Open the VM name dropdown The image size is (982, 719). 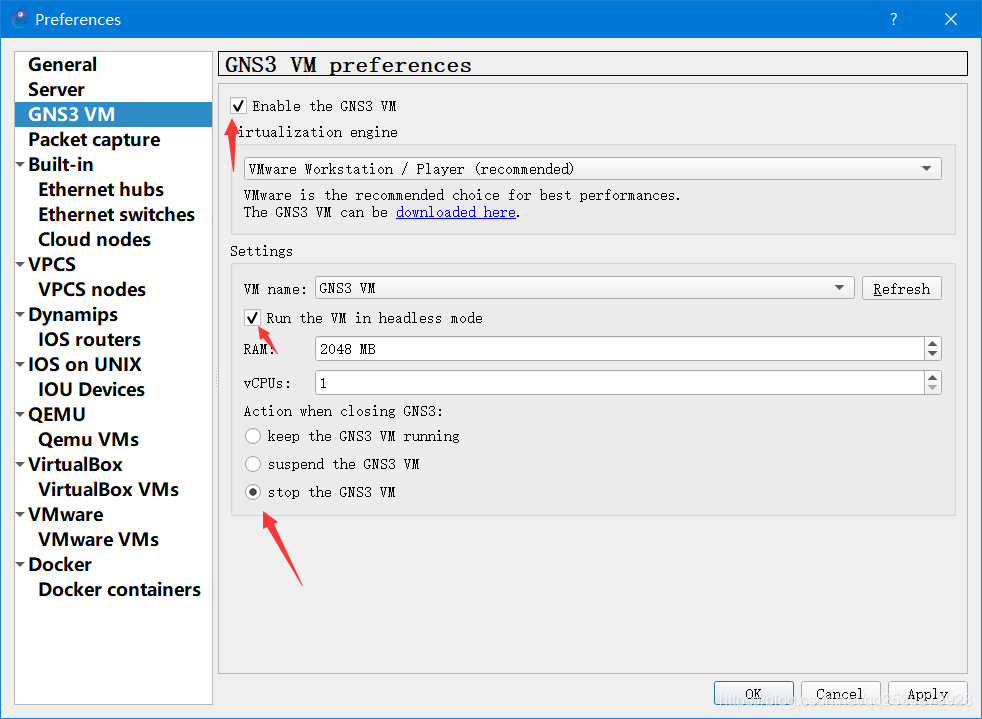coord(584,288)
